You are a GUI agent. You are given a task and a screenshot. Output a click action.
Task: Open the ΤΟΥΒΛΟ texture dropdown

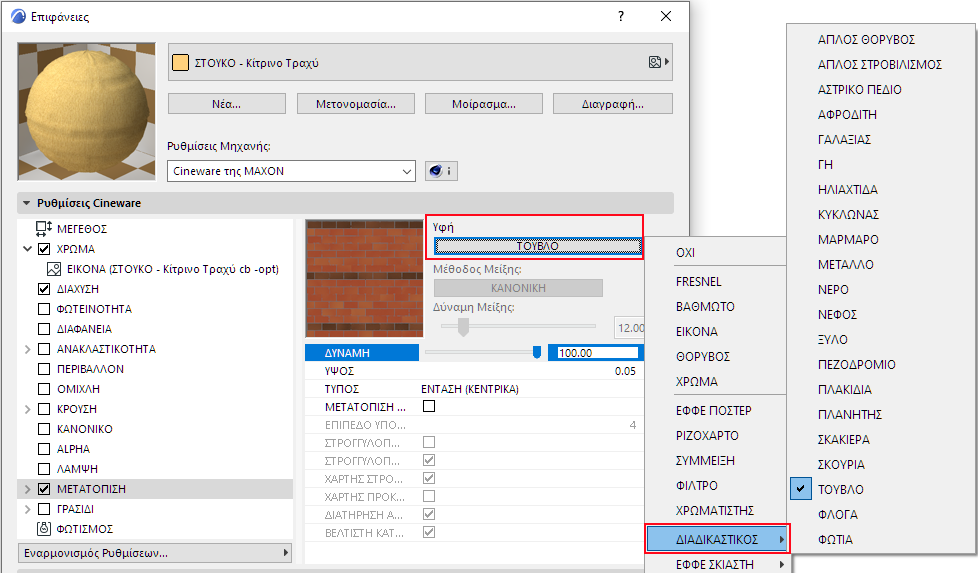537,246
